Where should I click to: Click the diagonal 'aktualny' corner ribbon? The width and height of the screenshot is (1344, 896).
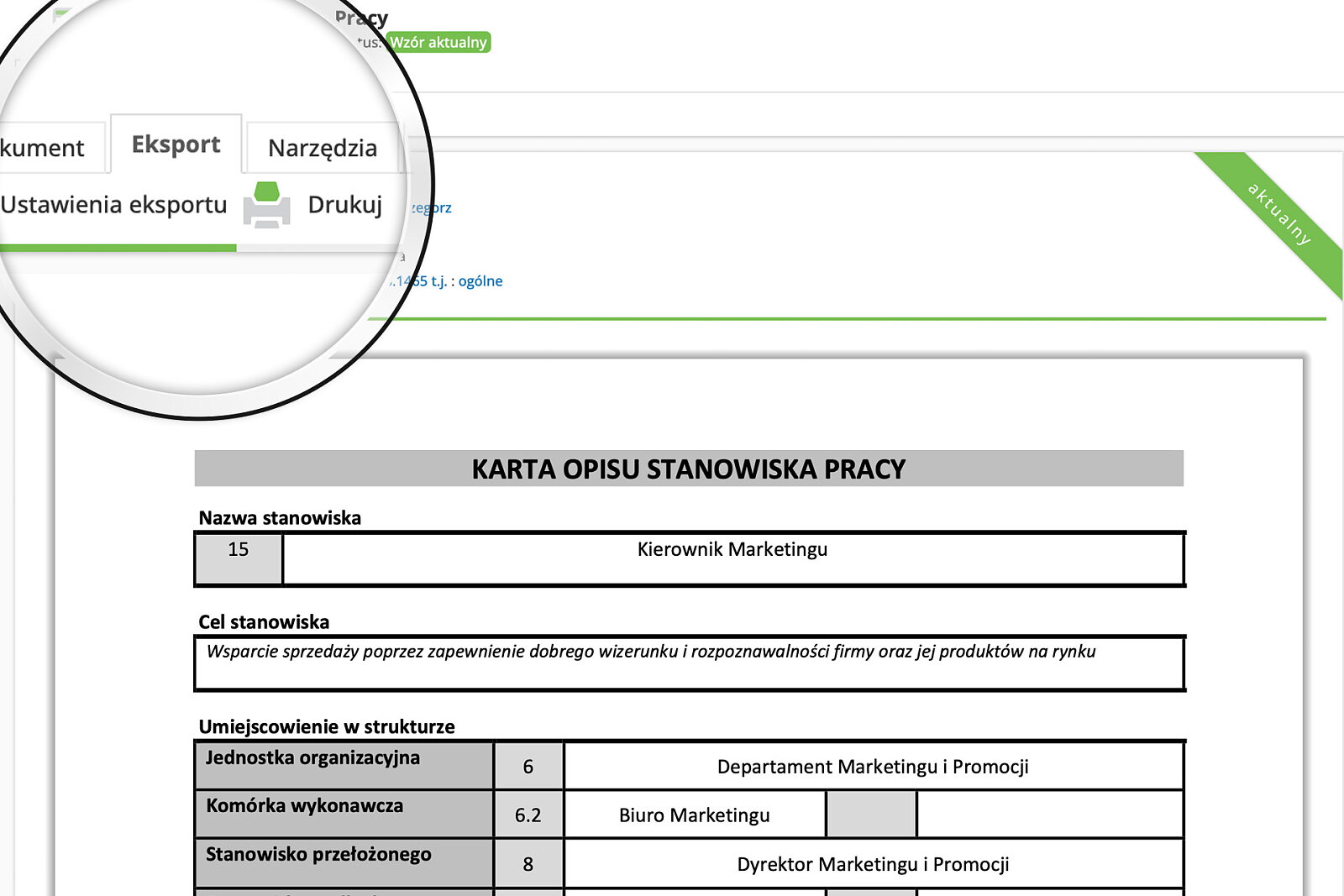tap(1278, 214)
